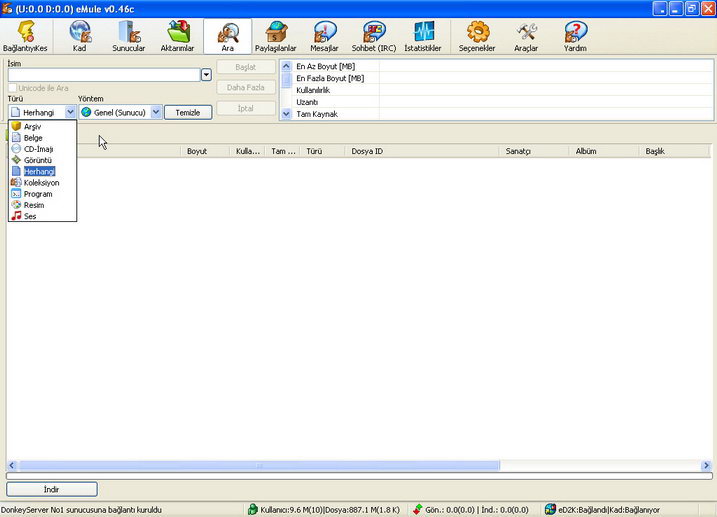
Task: Choose Herhangi from the type list
Action: (42, 171)
